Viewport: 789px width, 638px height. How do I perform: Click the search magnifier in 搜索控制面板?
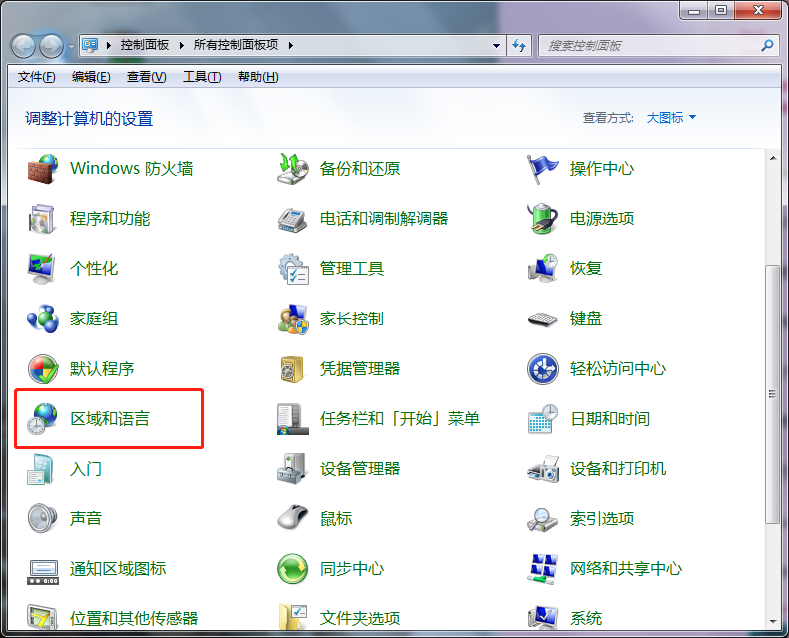[x=767, y=46]
